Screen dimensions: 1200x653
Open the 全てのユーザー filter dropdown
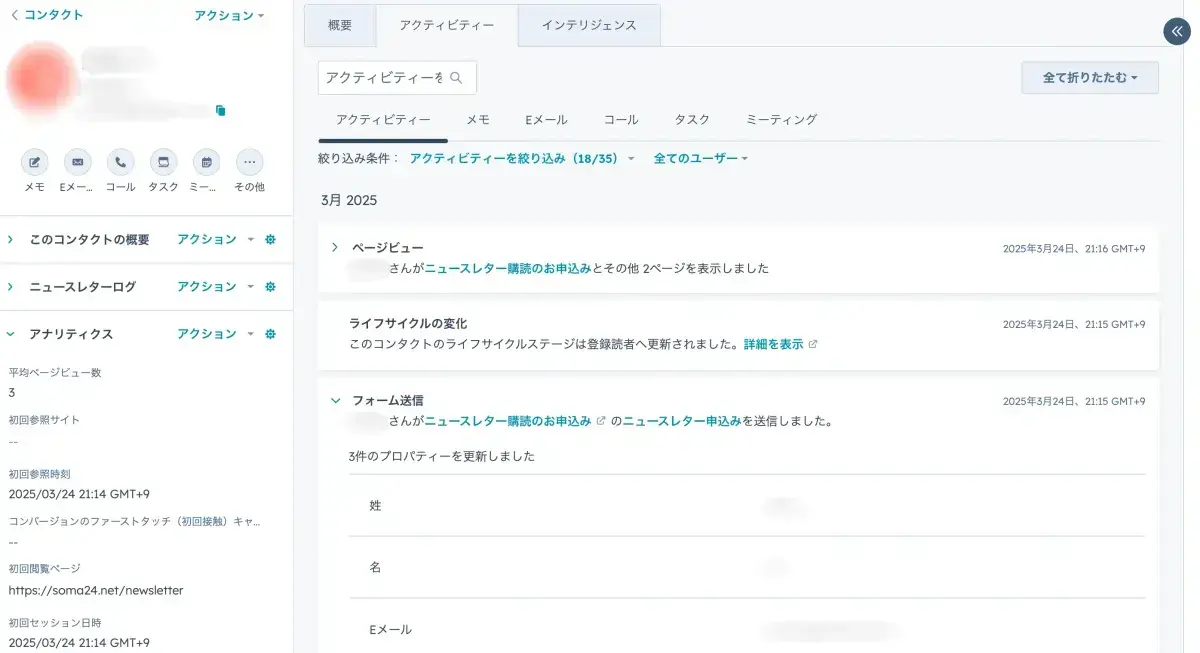coord(700,158)
